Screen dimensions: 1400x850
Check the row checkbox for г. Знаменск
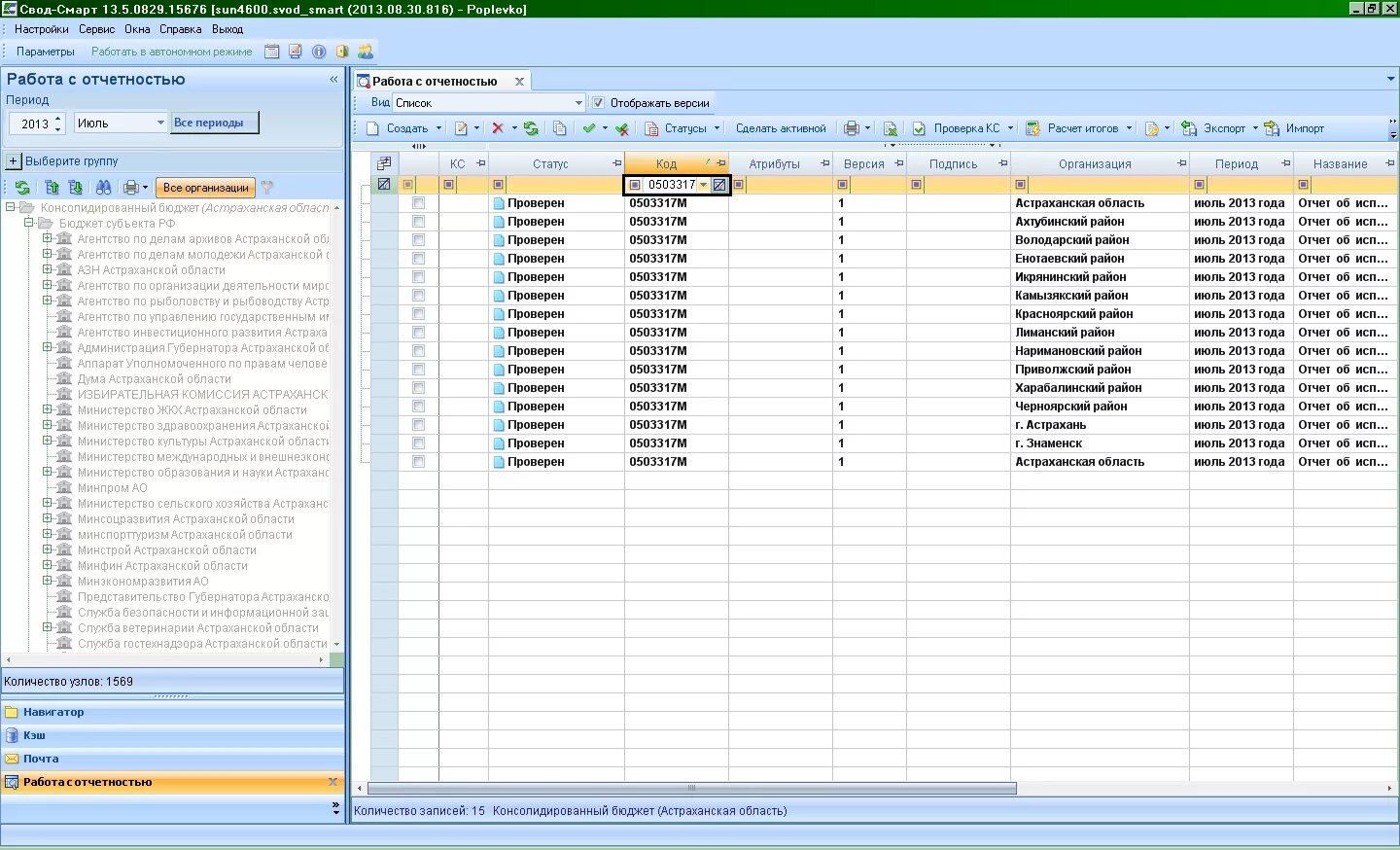[x=418, y=443]
